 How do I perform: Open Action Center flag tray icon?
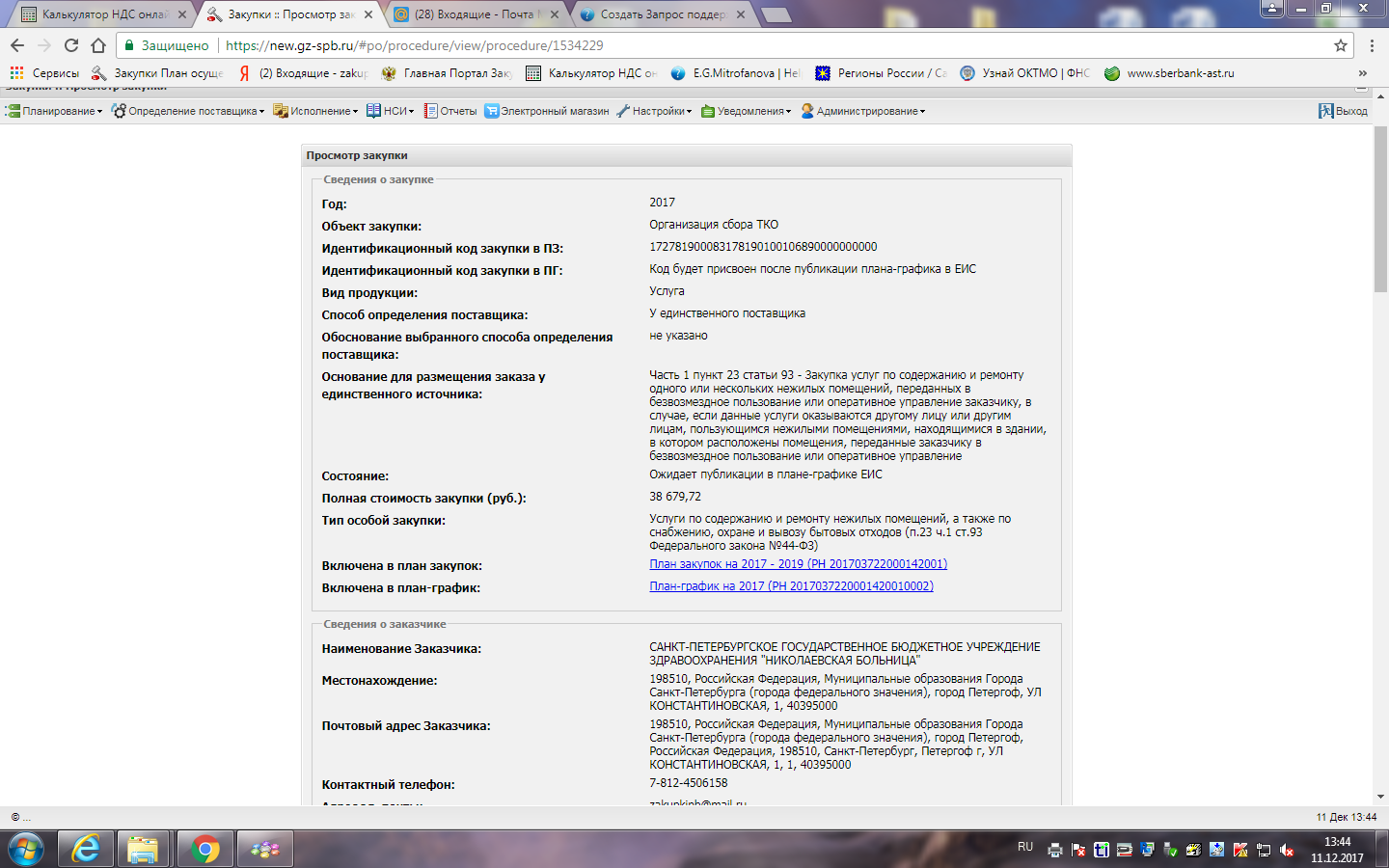(x=1078, y=850)
